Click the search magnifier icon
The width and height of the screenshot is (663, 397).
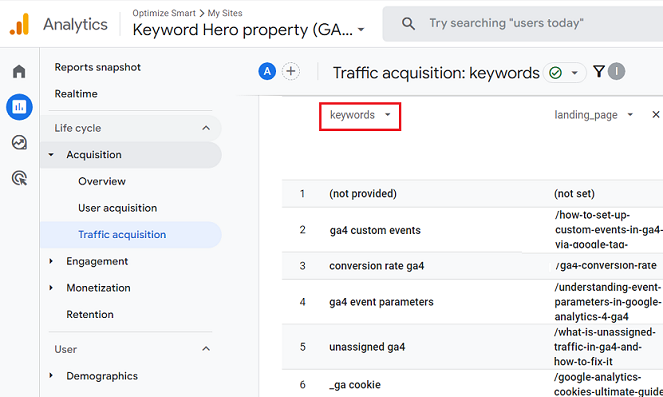pyautogui.click(x=408, y=24)
